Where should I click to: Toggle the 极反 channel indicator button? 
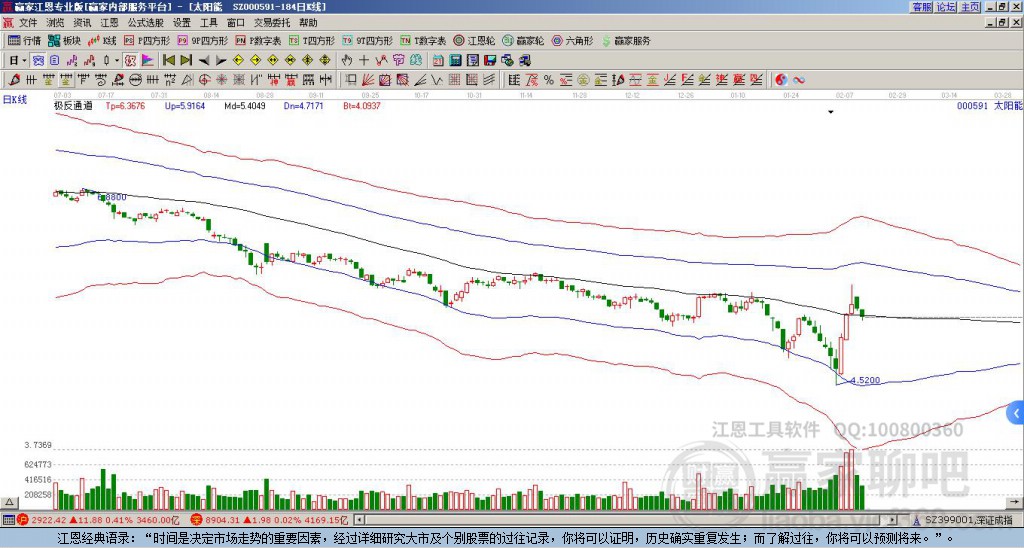pyautogui.click(x=130, y=61)
